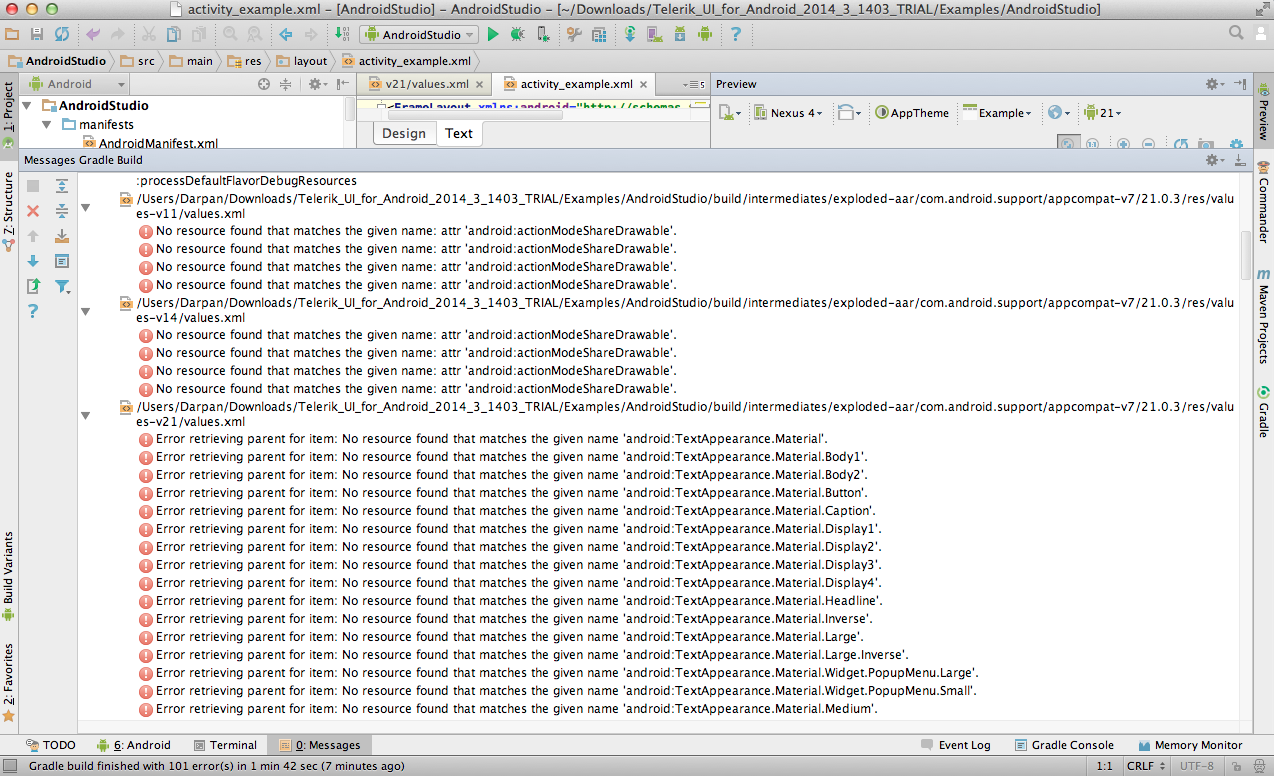
Task: Open the 6: Android tool window
Action: pyautogui.click(x=134, y=745)
